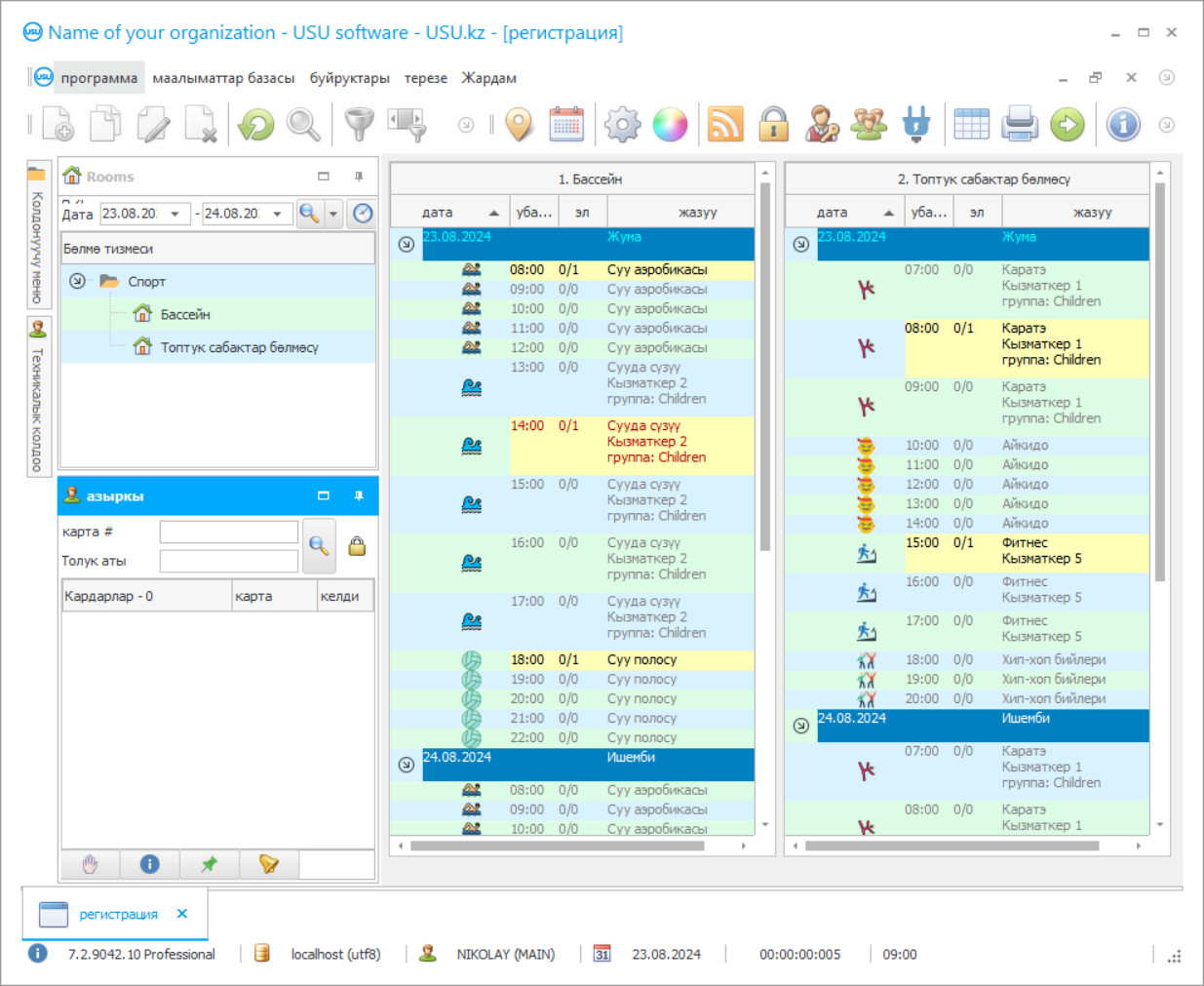Open the Жардам menu
Viewport: 1204px width, 986px height.
488,78
